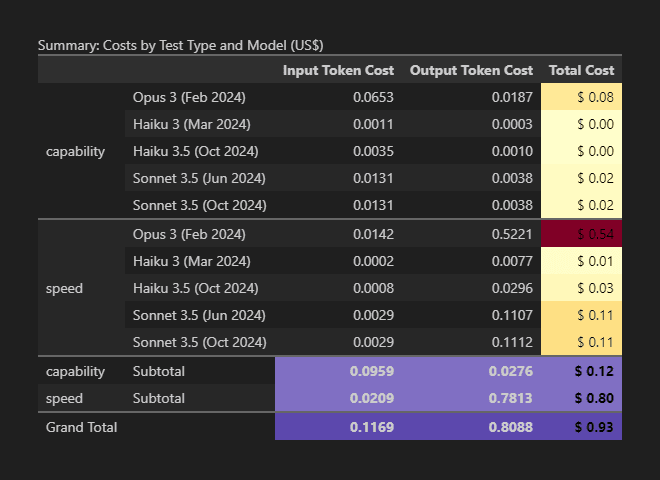Viewport: 660px width, 480px height.
Task: Select 'Sonnet 3.5 (Jun 2024)' in the speed group
Action: (x=199, y=315)
